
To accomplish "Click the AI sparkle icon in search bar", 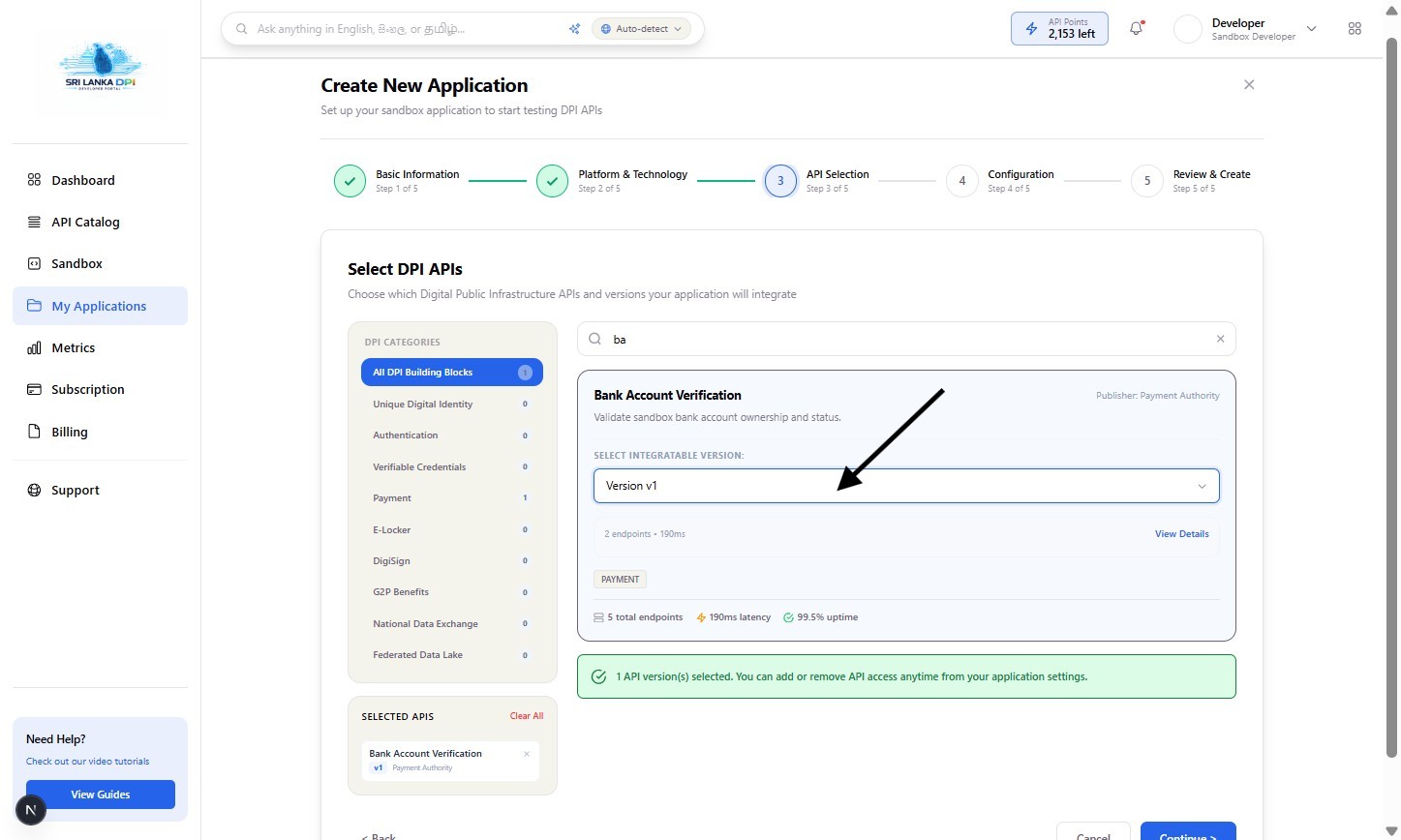I will point(574,29).
